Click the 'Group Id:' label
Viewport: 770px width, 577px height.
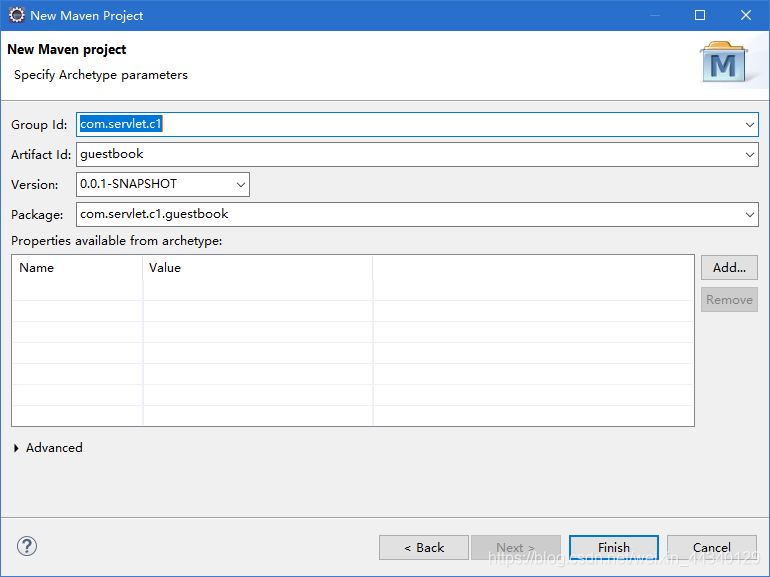pos(39,125)
